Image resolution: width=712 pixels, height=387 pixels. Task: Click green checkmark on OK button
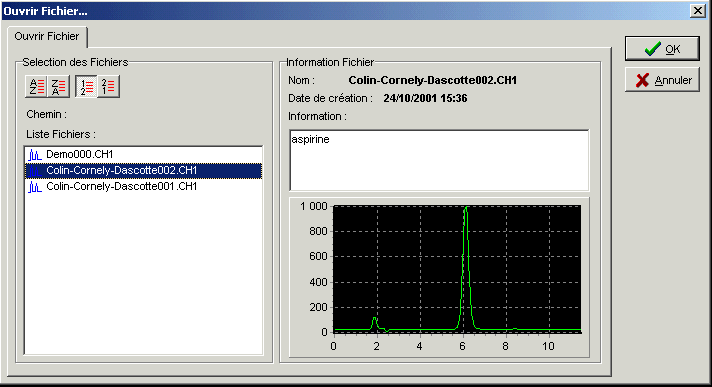point(653,49)
